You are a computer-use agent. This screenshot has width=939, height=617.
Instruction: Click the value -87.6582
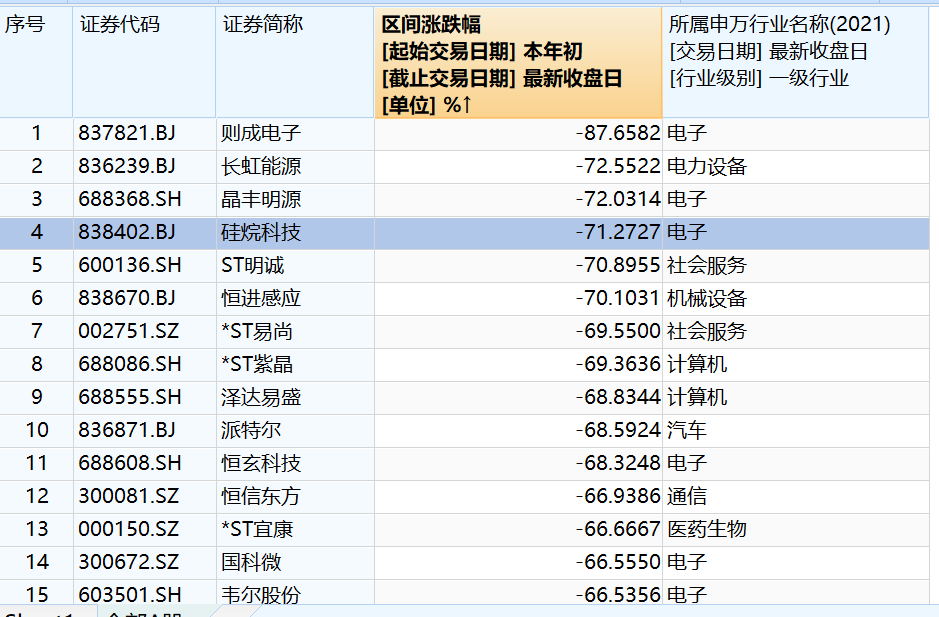[618, 133]
